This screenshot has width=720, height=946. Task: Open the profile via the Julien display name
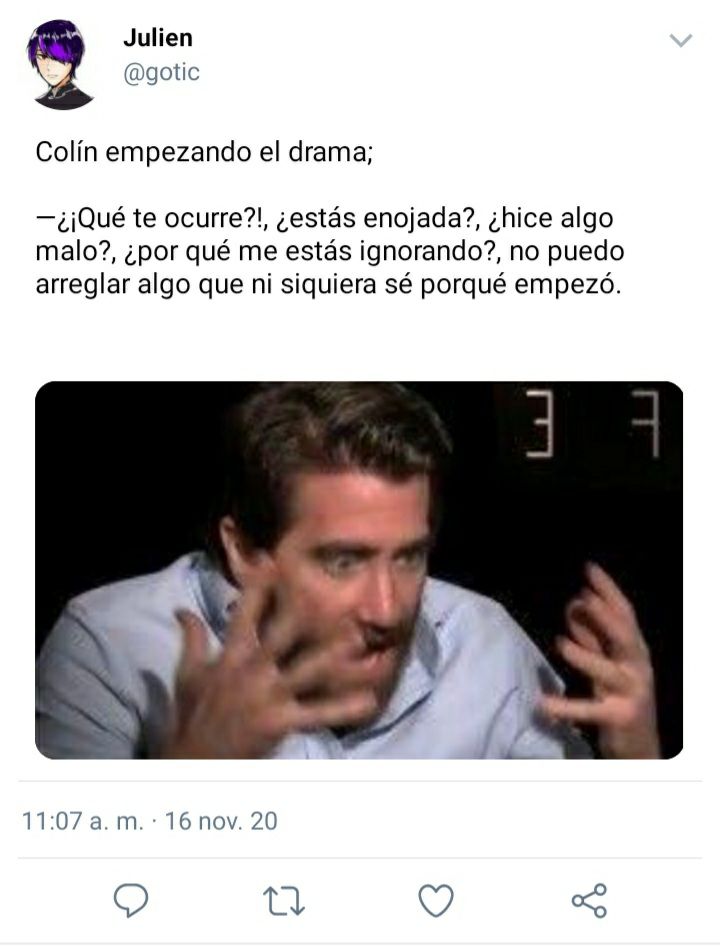(x=158, y=38)
